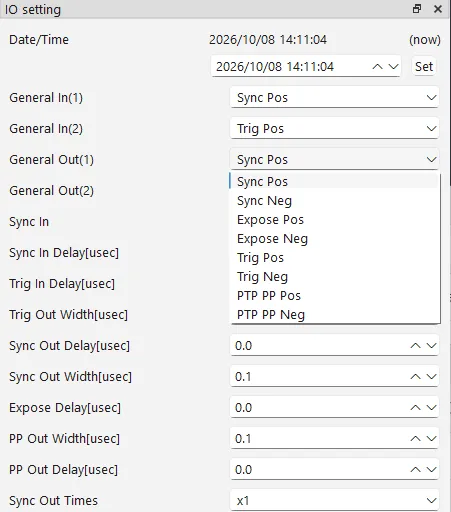Viewport: 451px width, 512px height.
Task: Open the General In(2) dropdown
Action: 334,128
